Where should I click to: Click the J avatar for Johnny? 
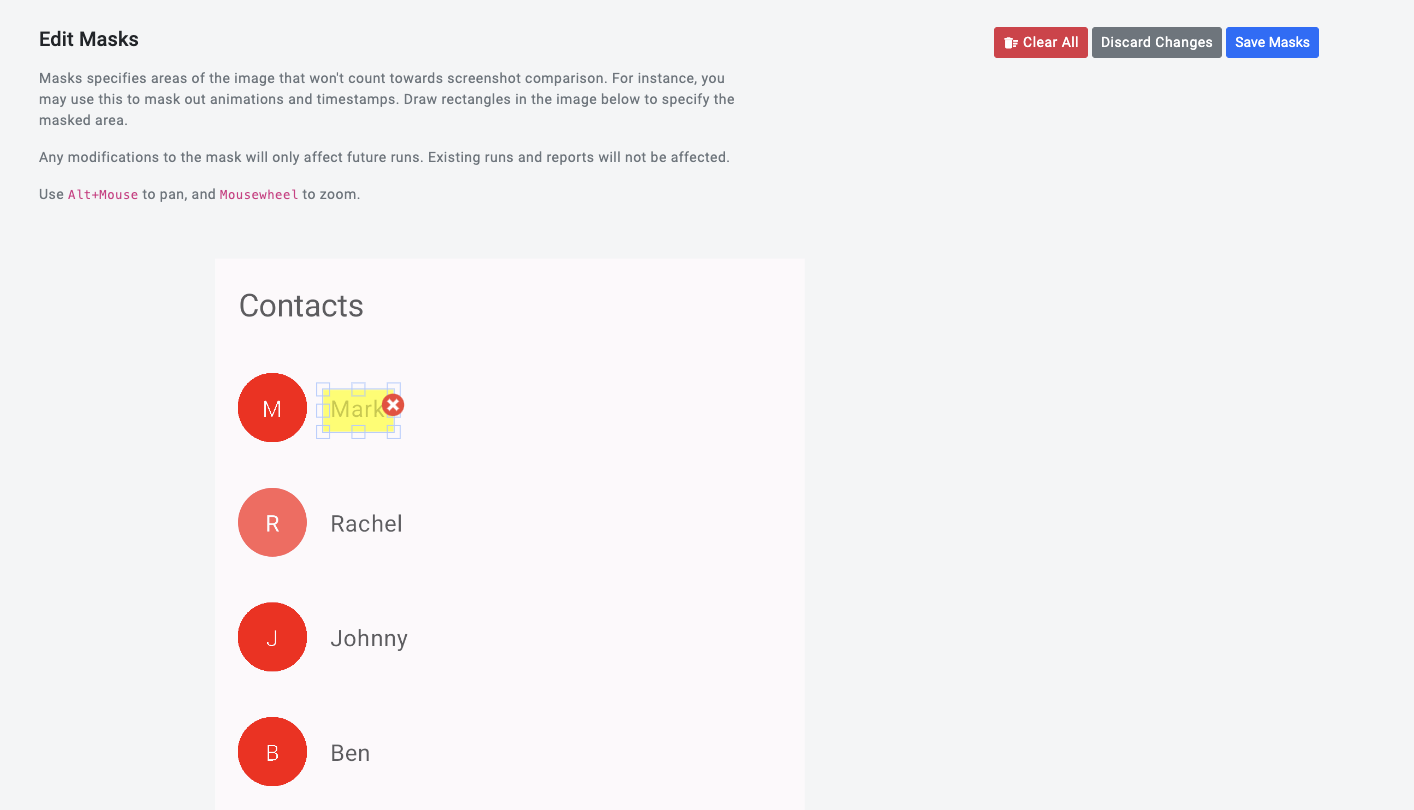272,637
